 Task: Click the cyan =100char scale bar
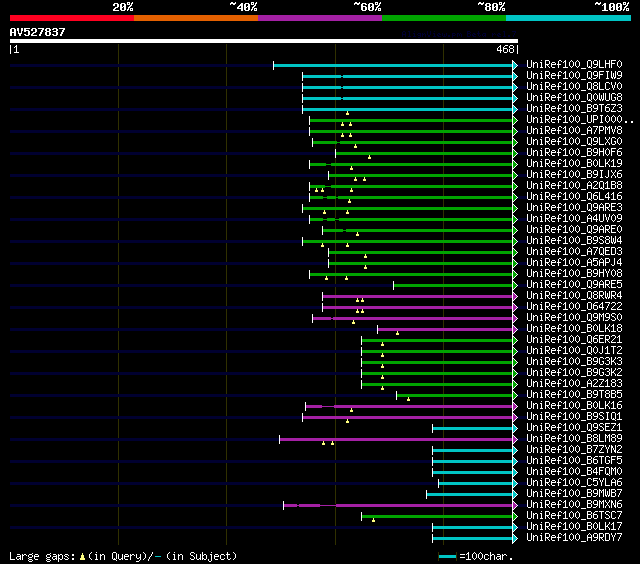447,557
